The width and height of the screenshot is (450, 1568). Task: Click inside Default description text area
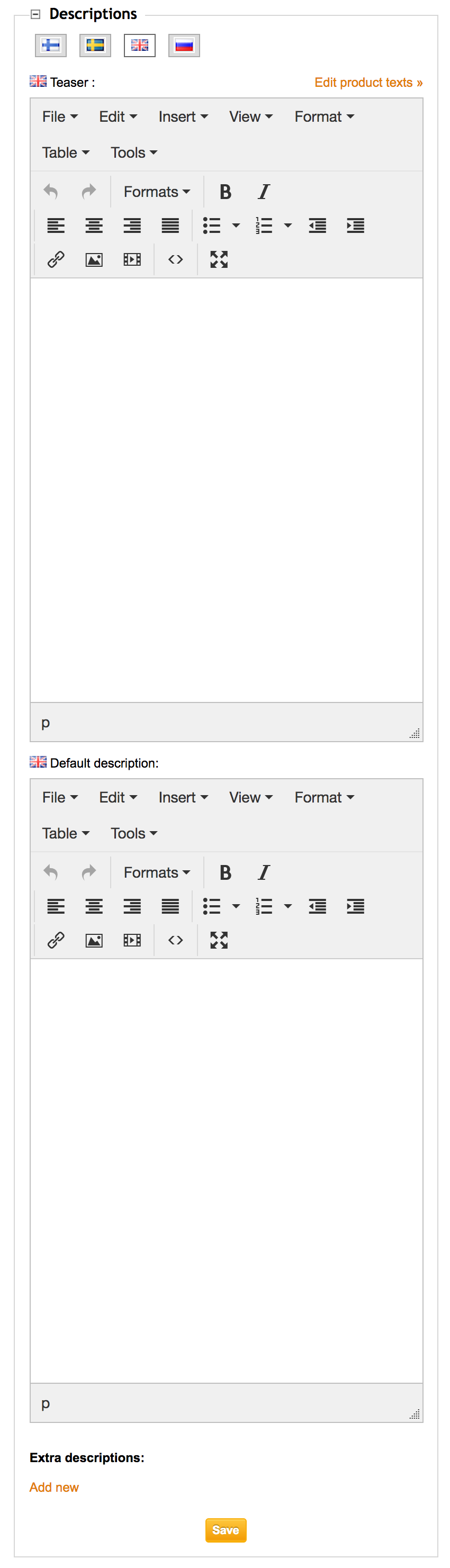tap(227, 1170)
